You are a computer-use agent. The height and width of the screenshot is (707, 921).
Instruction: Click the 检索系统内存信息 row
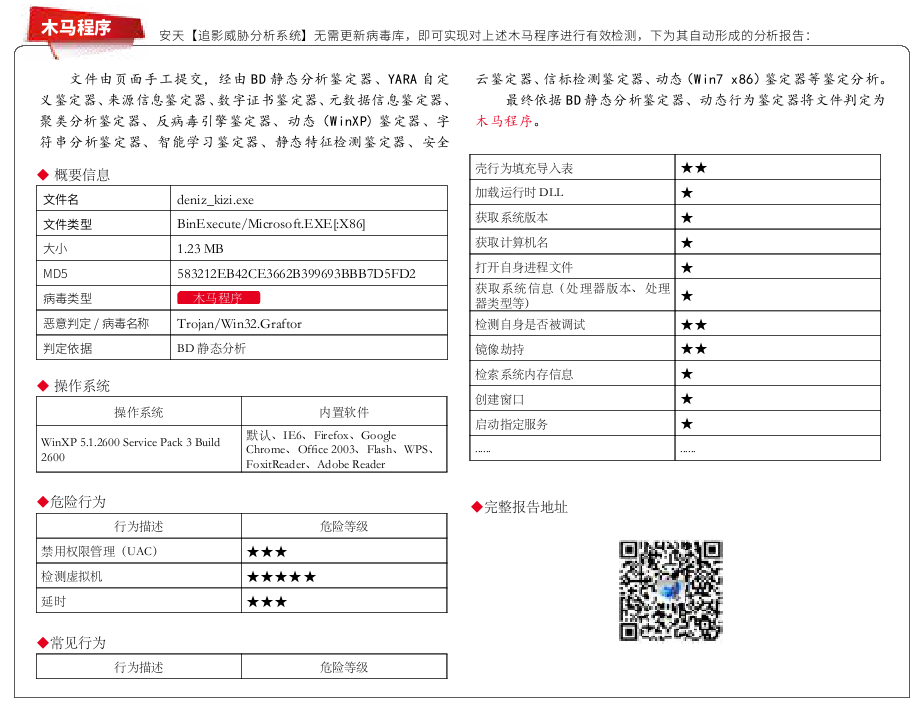(675, 373)
